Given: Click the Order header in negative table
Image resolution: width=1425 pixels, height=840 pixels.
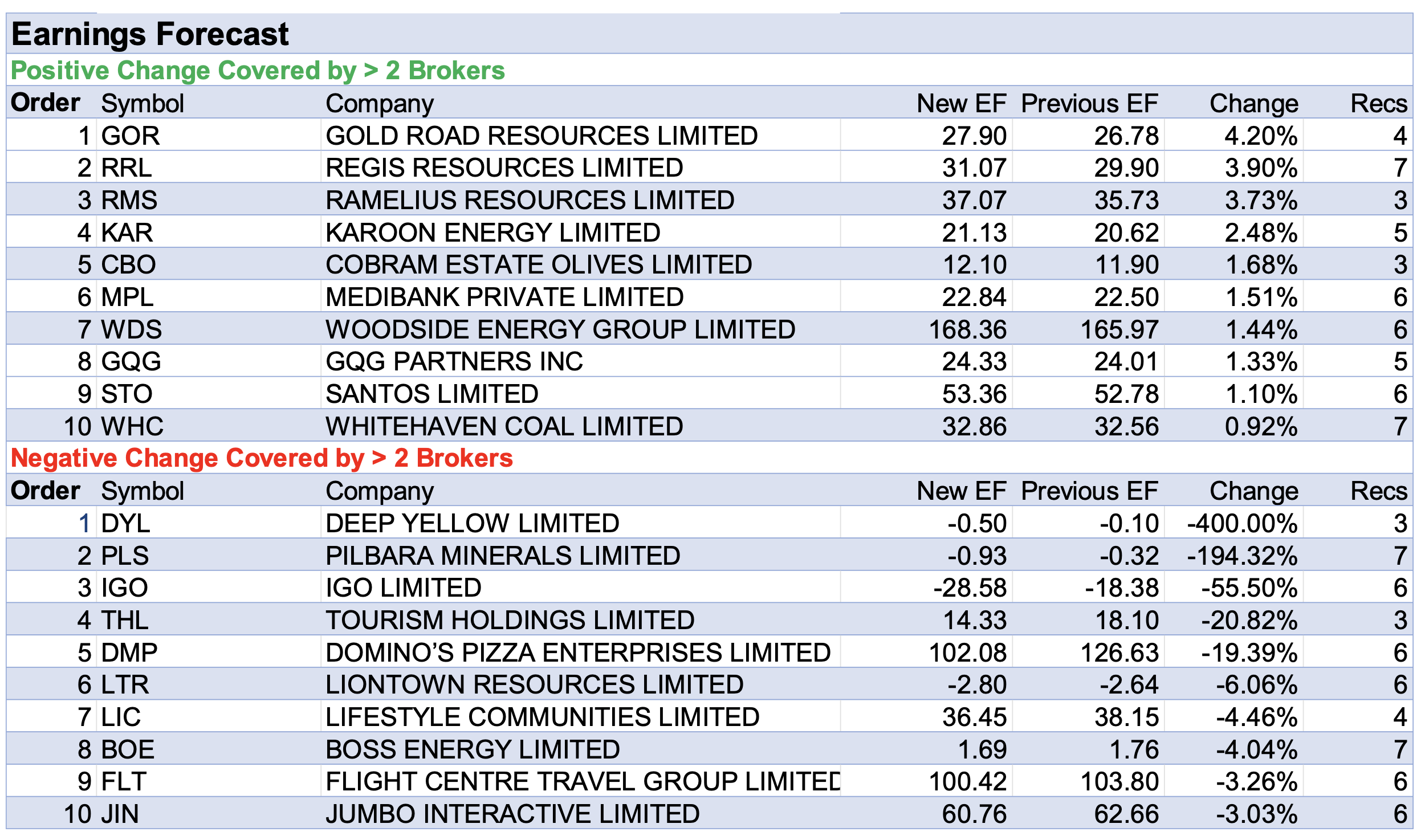Looking at the screenshot, I should pyautogui.click(x=46, y=491).
